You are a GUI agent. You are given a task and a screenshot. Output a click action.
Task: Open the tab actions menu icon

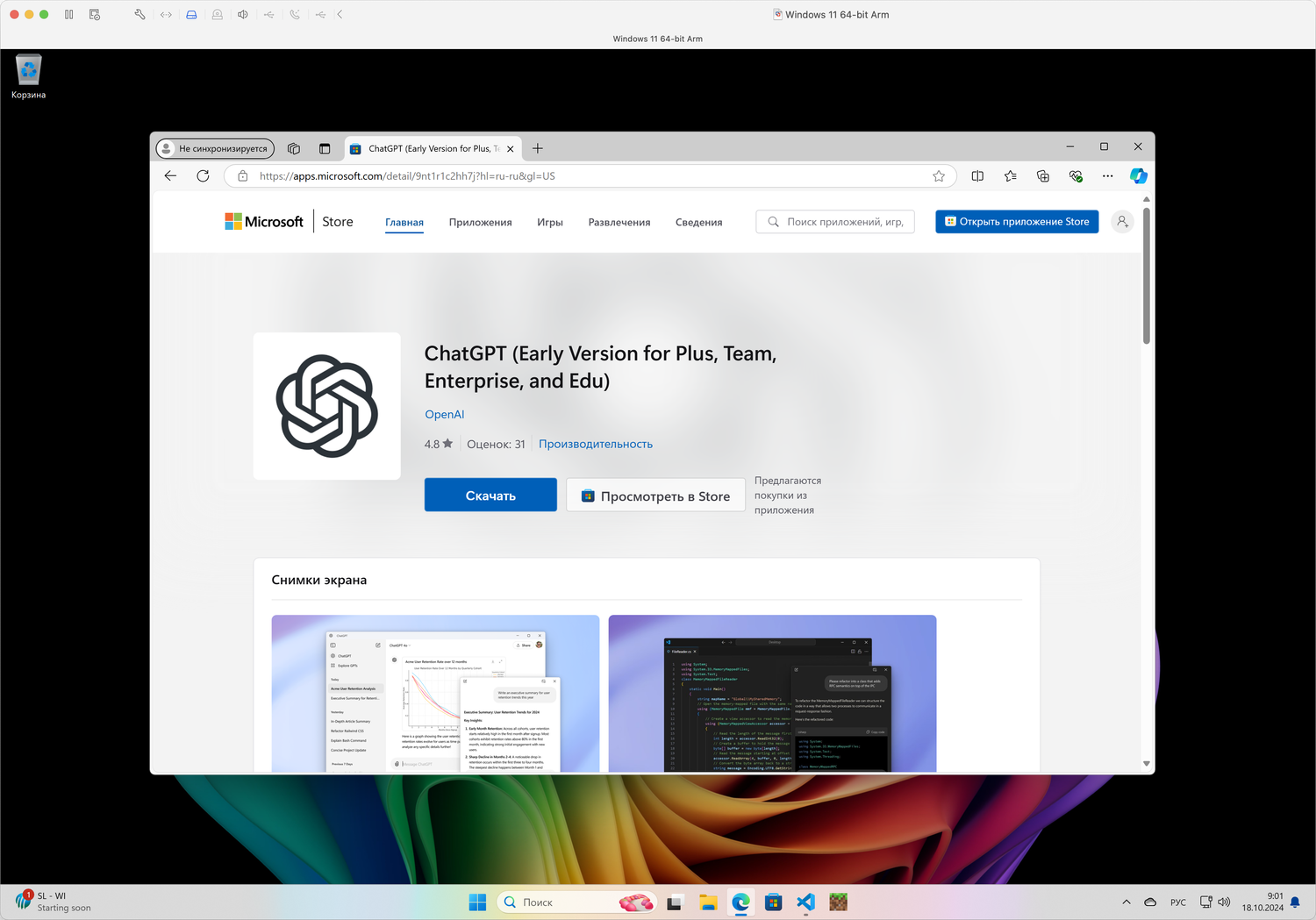pyautogui.click(x=325, y=148)
